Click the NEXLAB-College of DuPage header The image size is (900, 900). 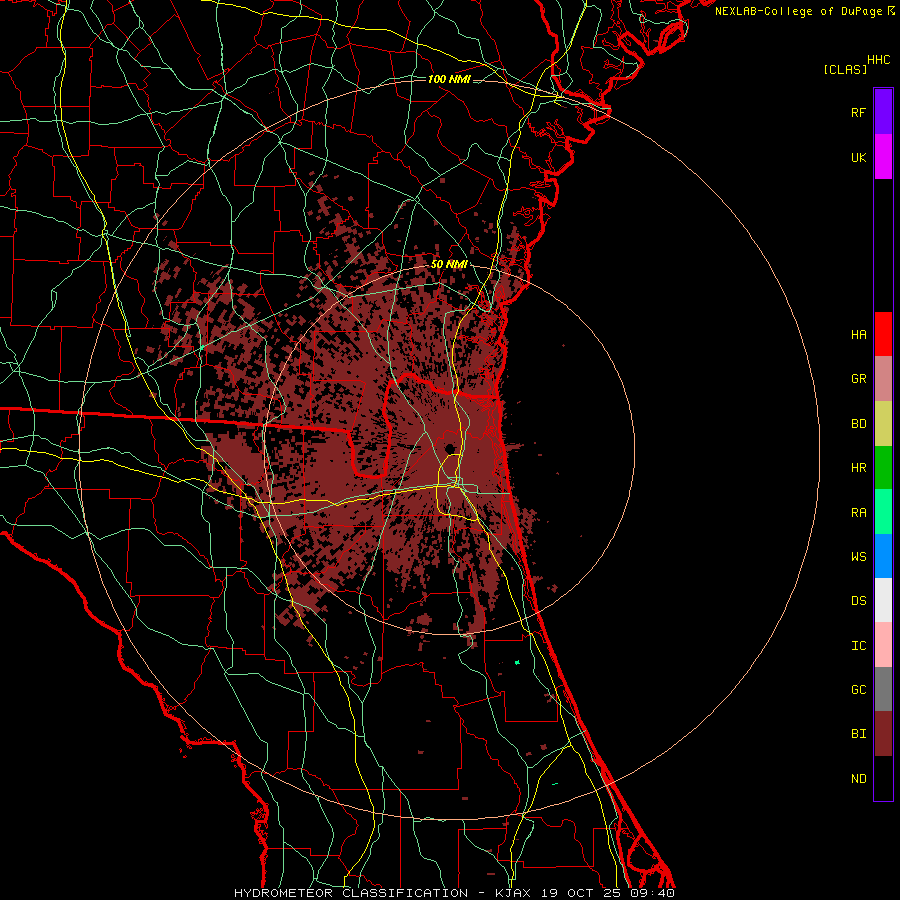coord(804,11)
